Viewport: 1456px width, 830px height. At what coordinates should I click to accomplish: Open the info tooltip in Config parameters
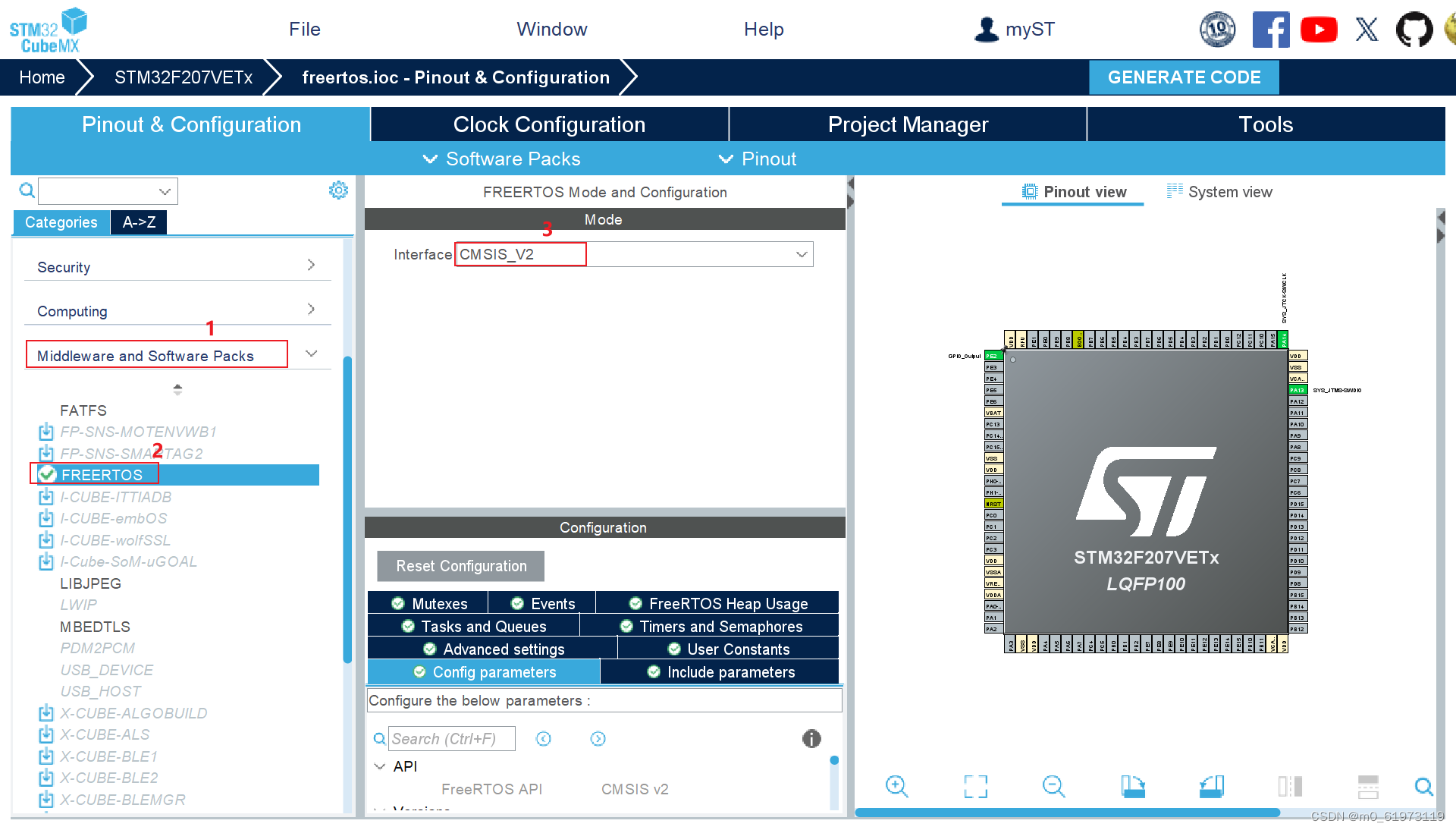[811, 738]
